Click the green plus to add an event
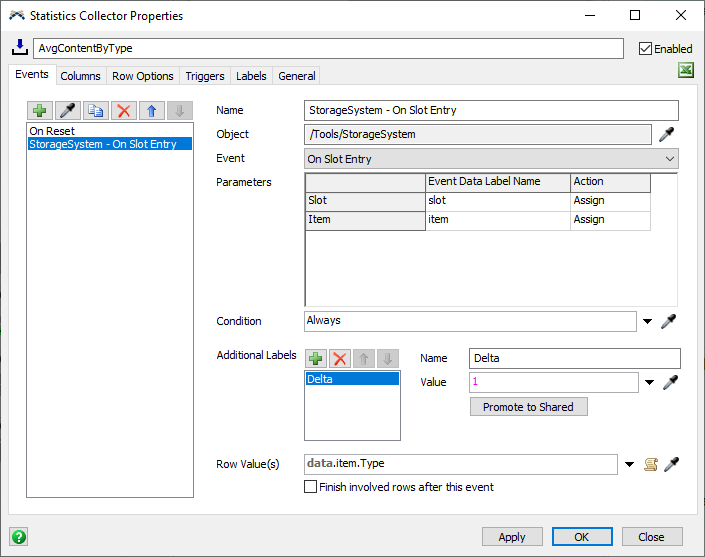Screen dimensions: 705x557 (x=40, y=111)
